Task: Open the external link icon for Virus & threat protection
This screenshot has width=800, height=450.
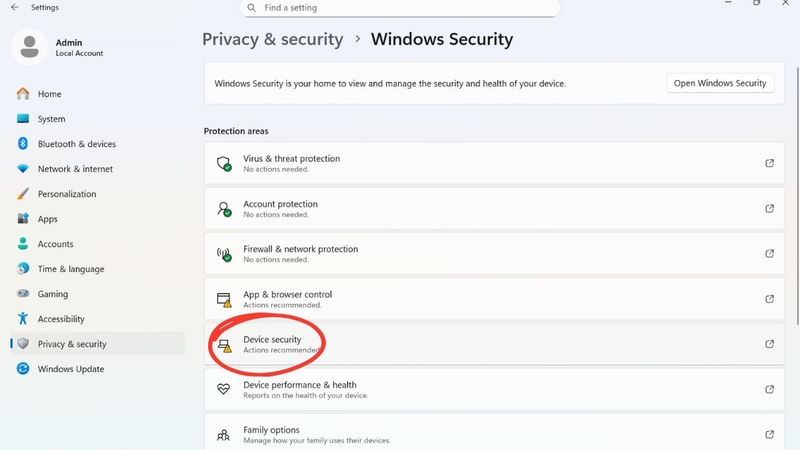Action: [x=769, y=163]
